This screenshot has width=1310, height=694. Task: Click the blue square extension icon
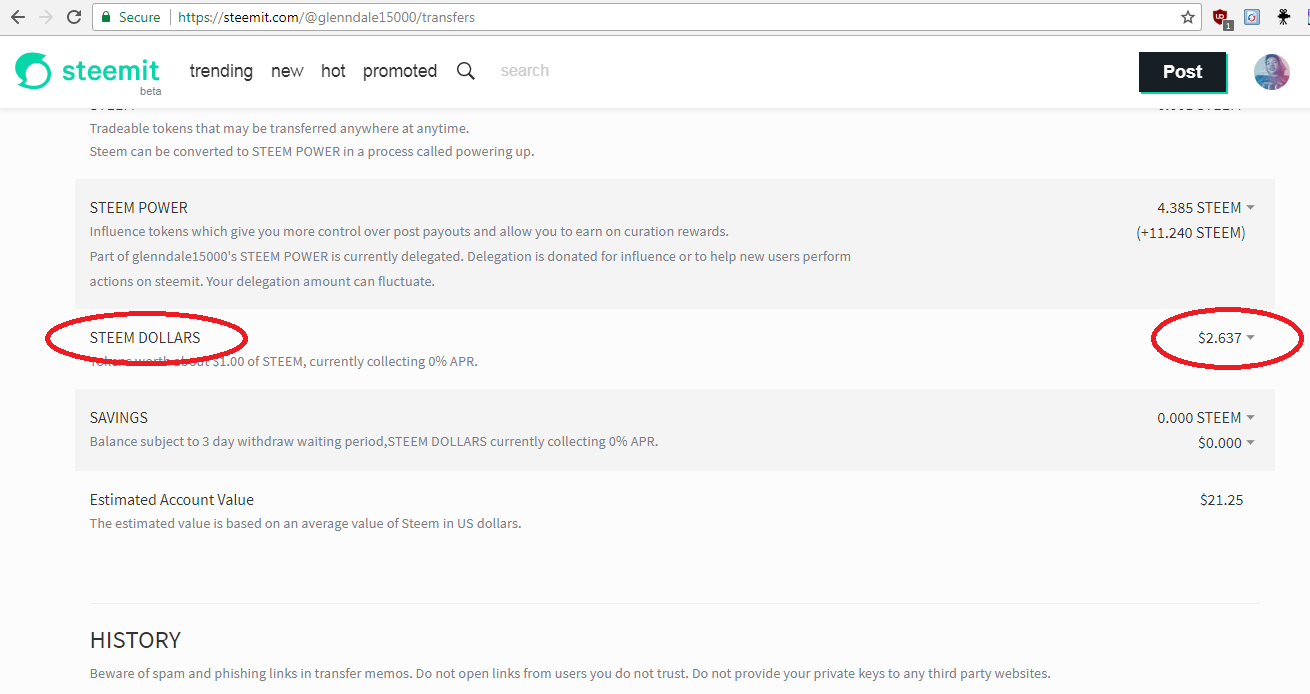click(1252, 17)
